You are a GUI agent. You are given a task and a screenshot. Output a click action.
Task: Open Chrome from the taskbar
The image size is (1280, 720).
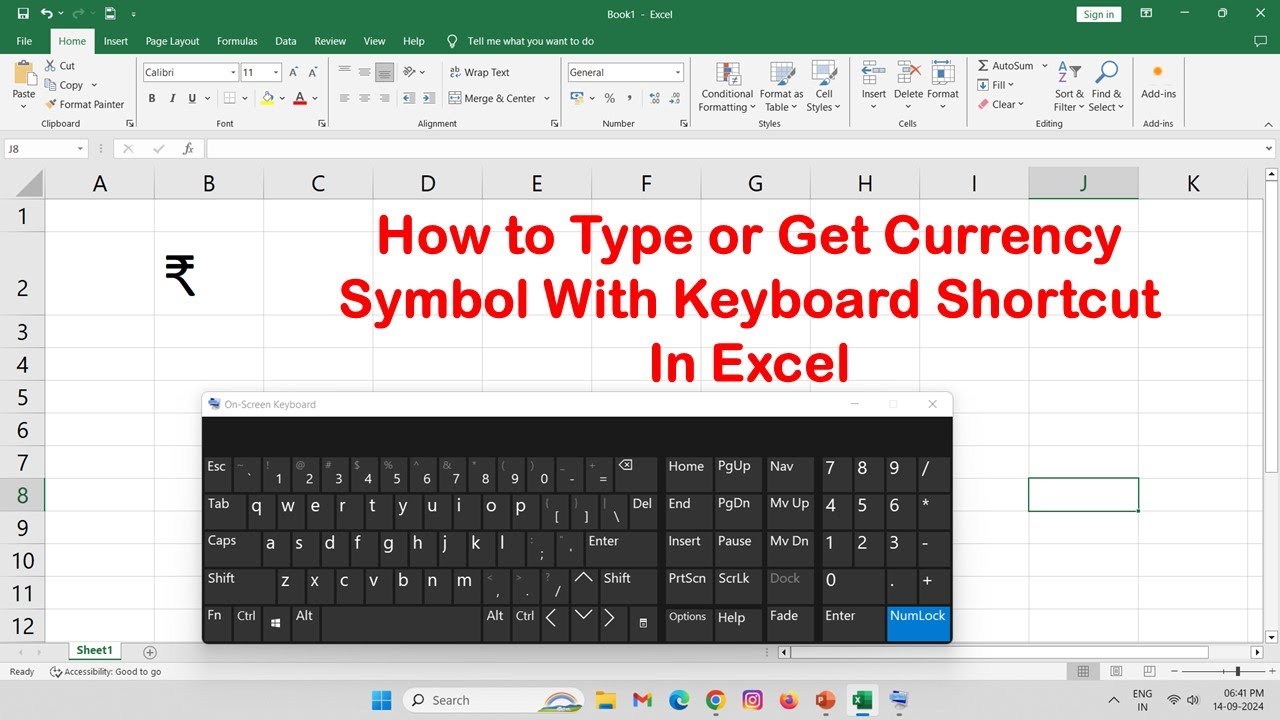pyautogui.click(x=715, y=700)
